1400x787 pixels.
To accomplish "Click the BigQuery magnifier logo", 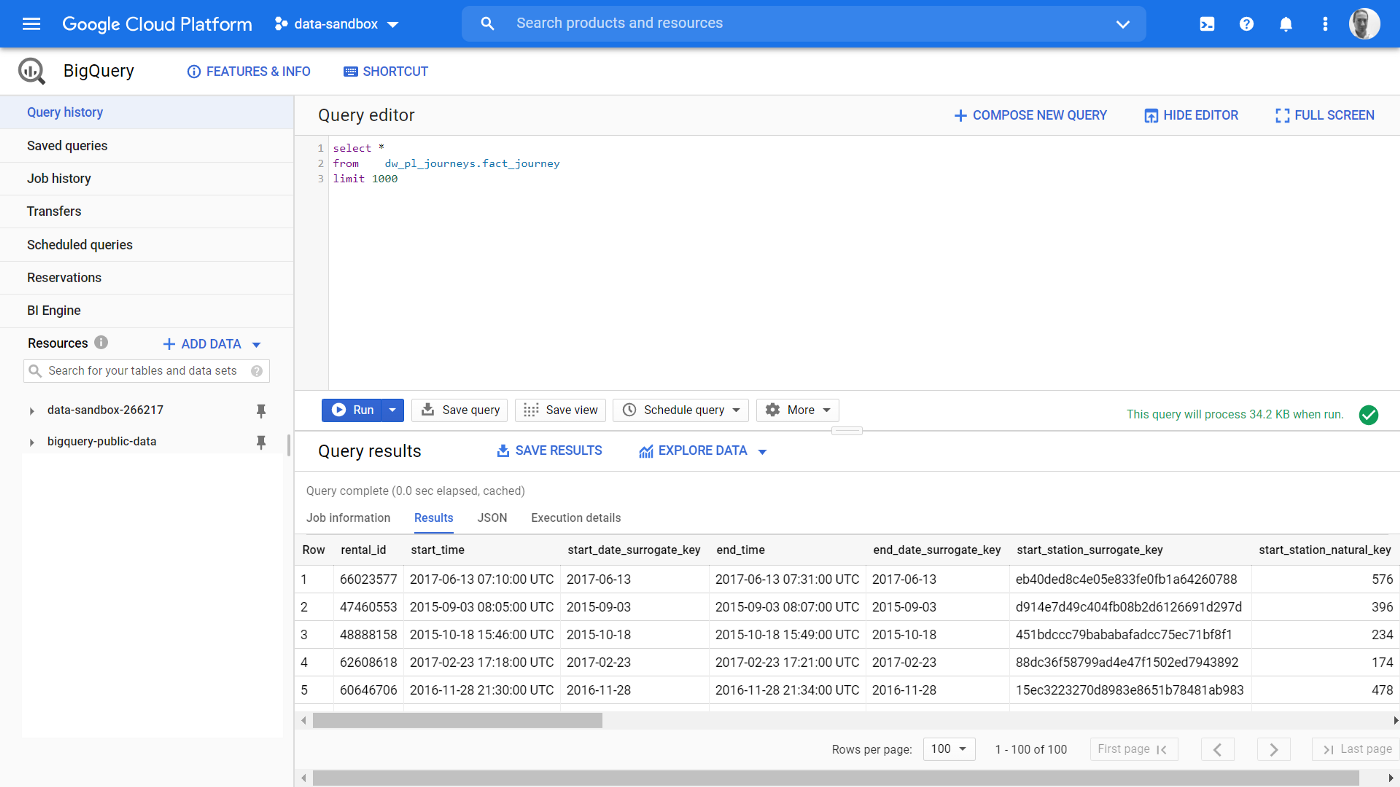I will (32, 71).
